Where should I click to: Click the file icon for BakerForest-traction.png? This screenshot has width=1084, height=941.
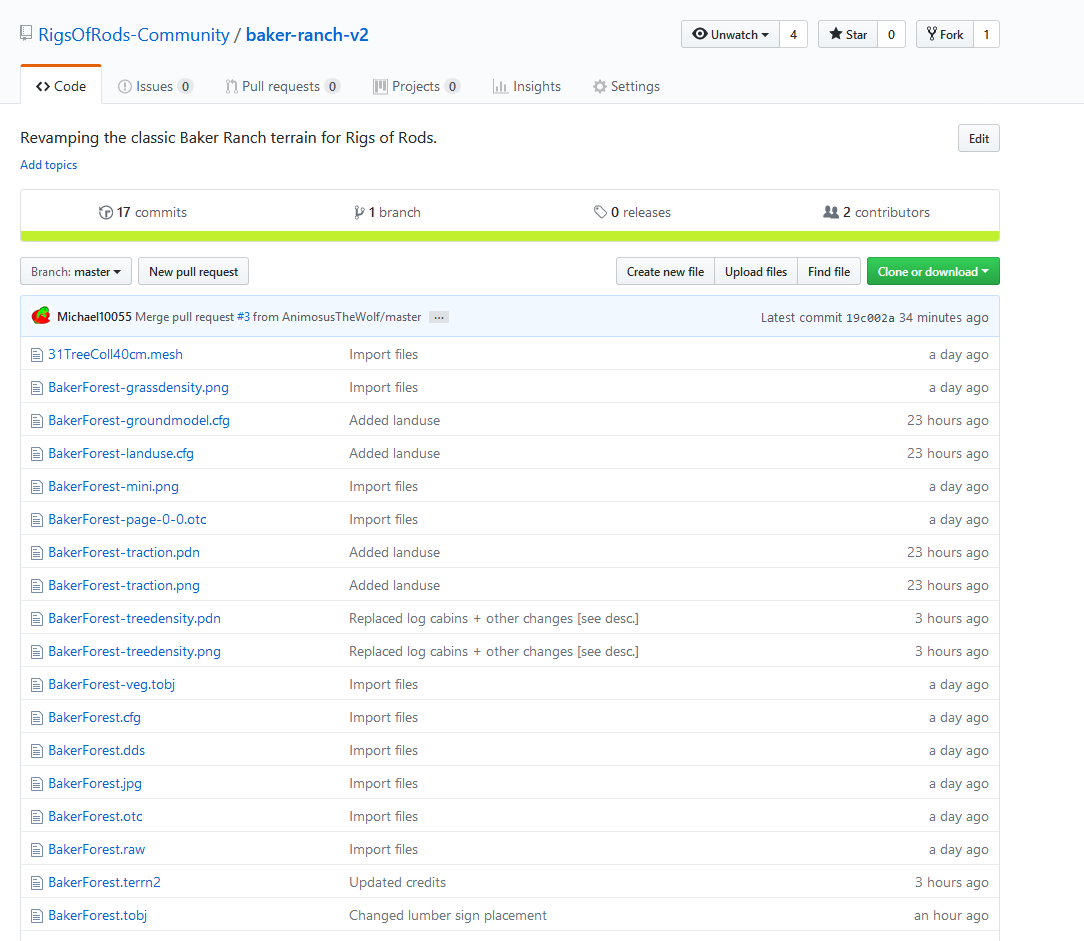click(37, 586)
